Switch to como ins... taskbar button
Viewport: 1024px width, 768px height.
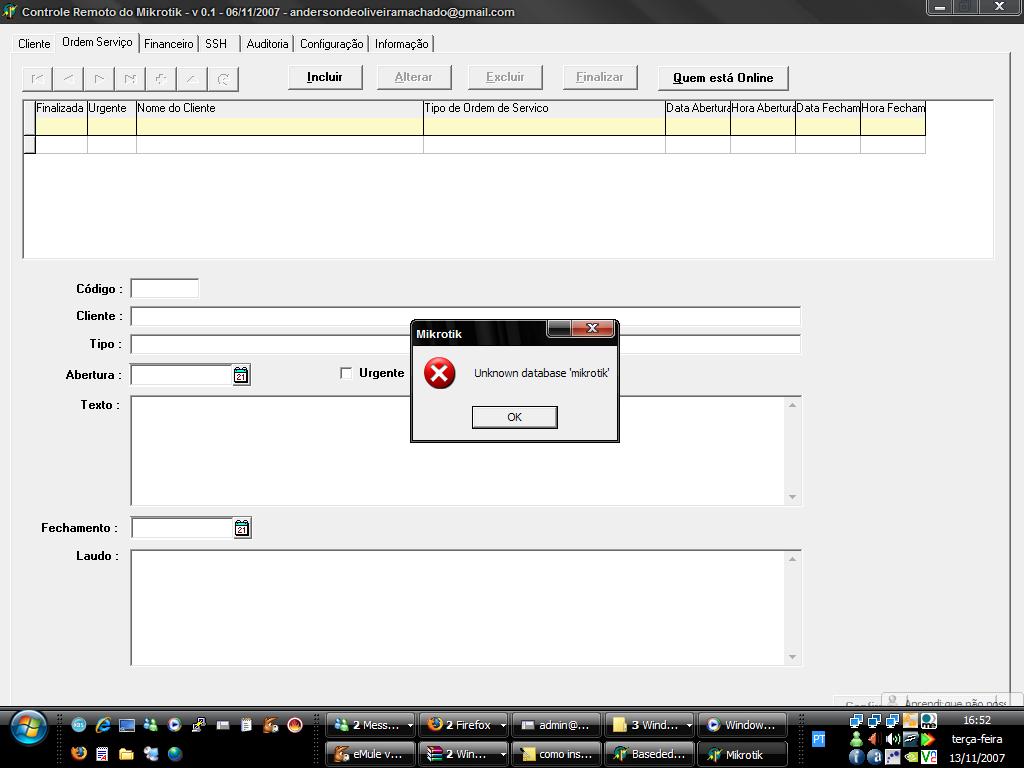coord(556,754)
